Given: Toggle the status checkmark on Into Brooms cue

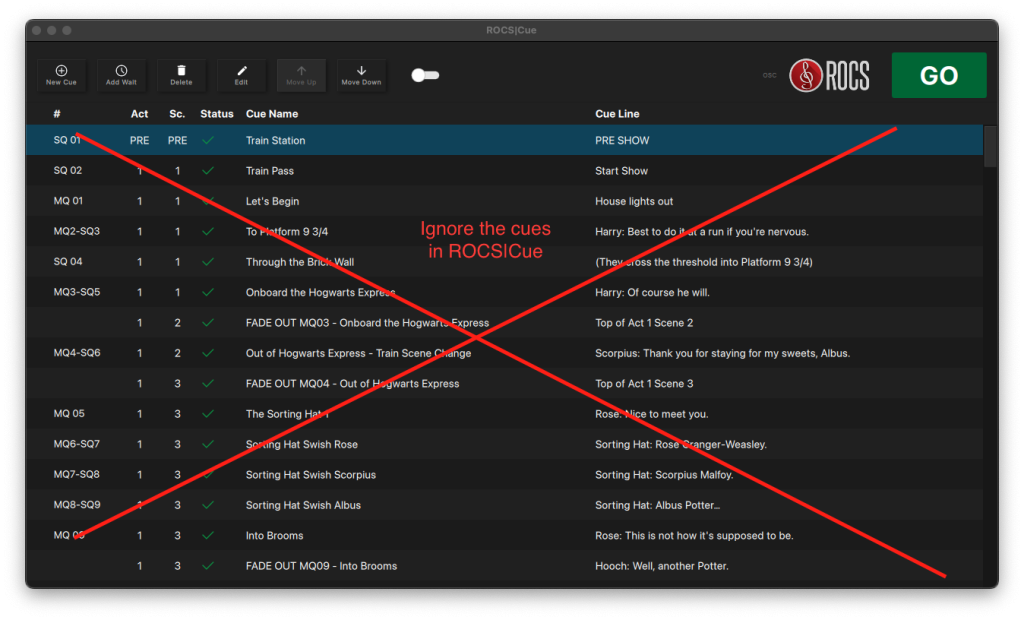Looking at the screenshot, I should point(208,535).
